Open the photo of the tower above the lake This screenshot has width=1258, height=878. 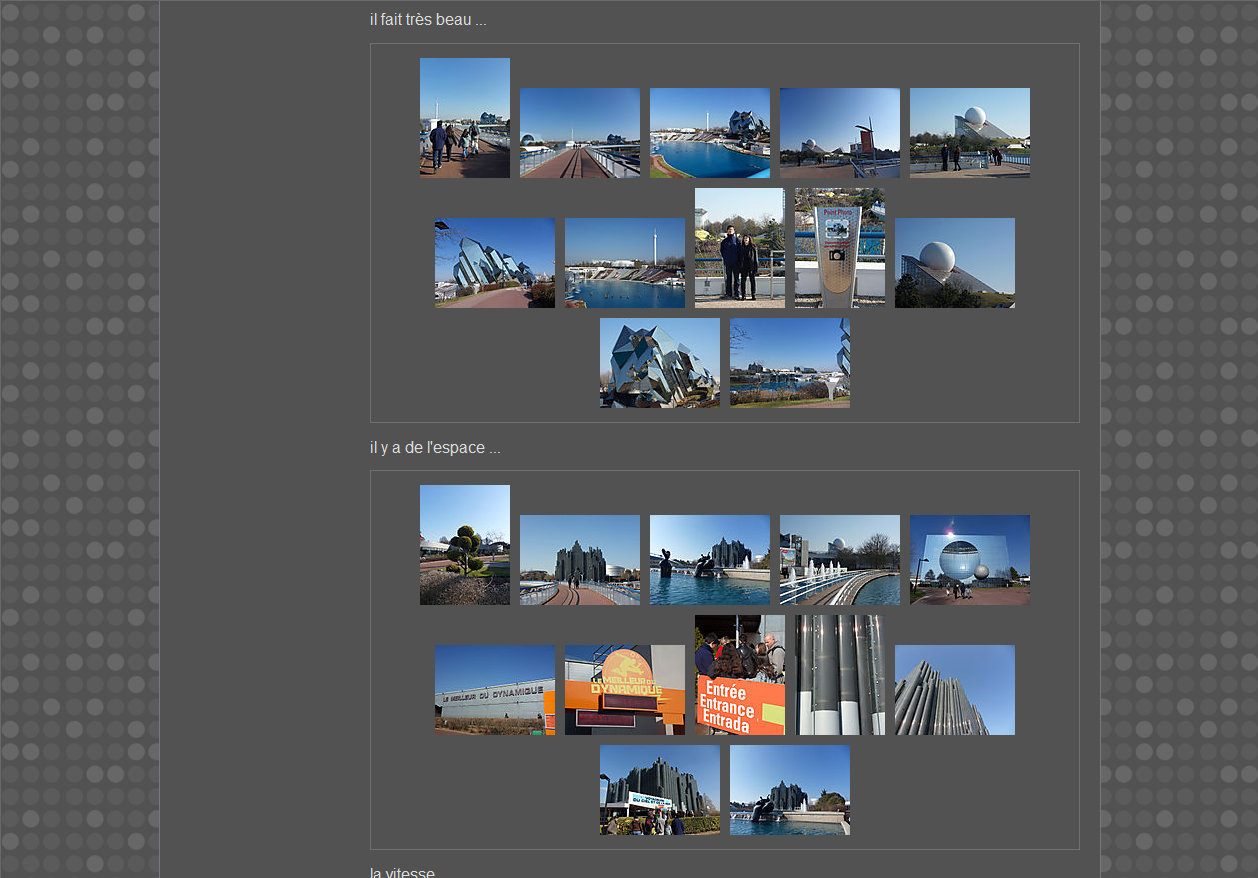624,263
